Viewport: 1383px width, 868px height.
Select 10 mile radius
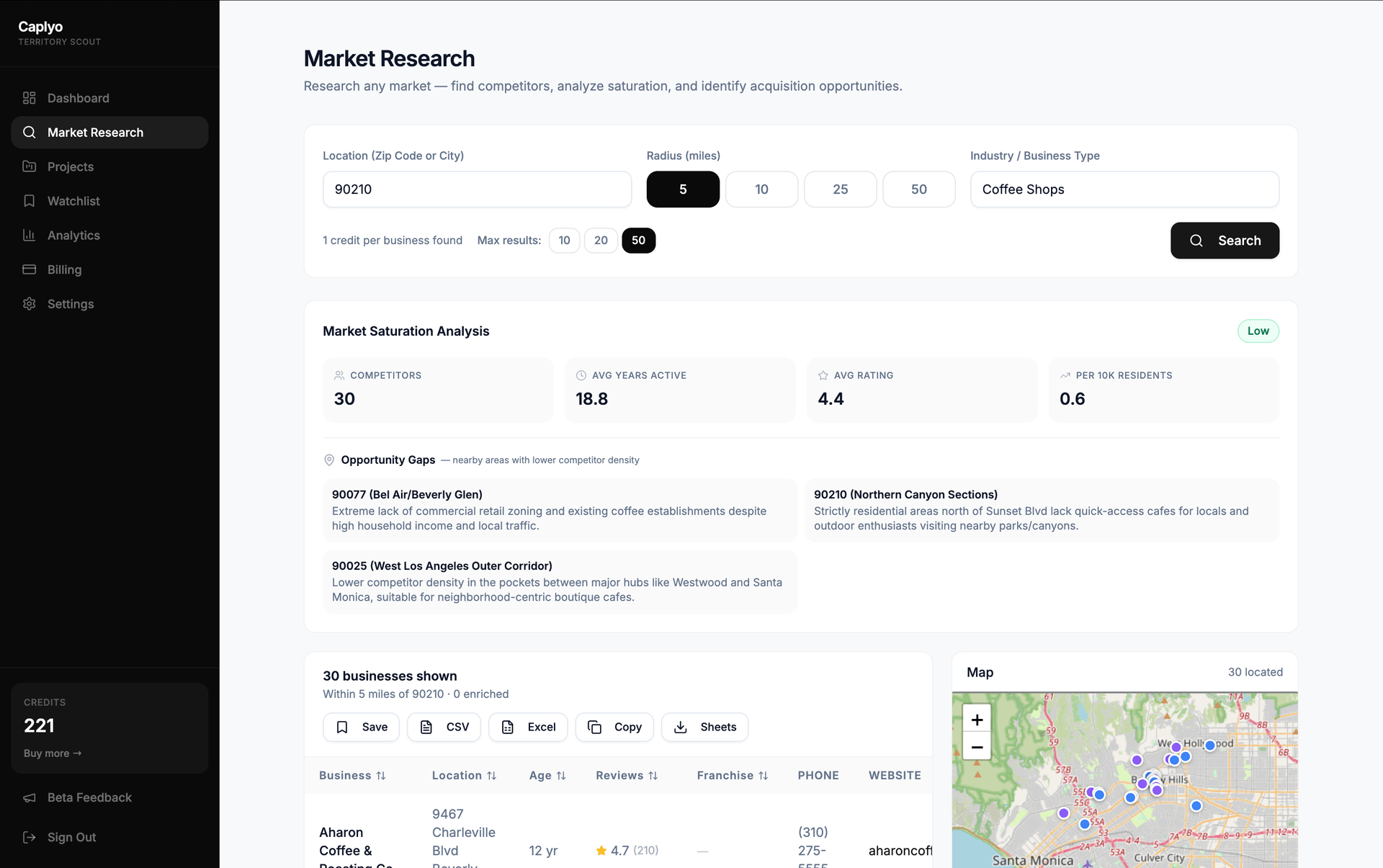click(761, 189)
